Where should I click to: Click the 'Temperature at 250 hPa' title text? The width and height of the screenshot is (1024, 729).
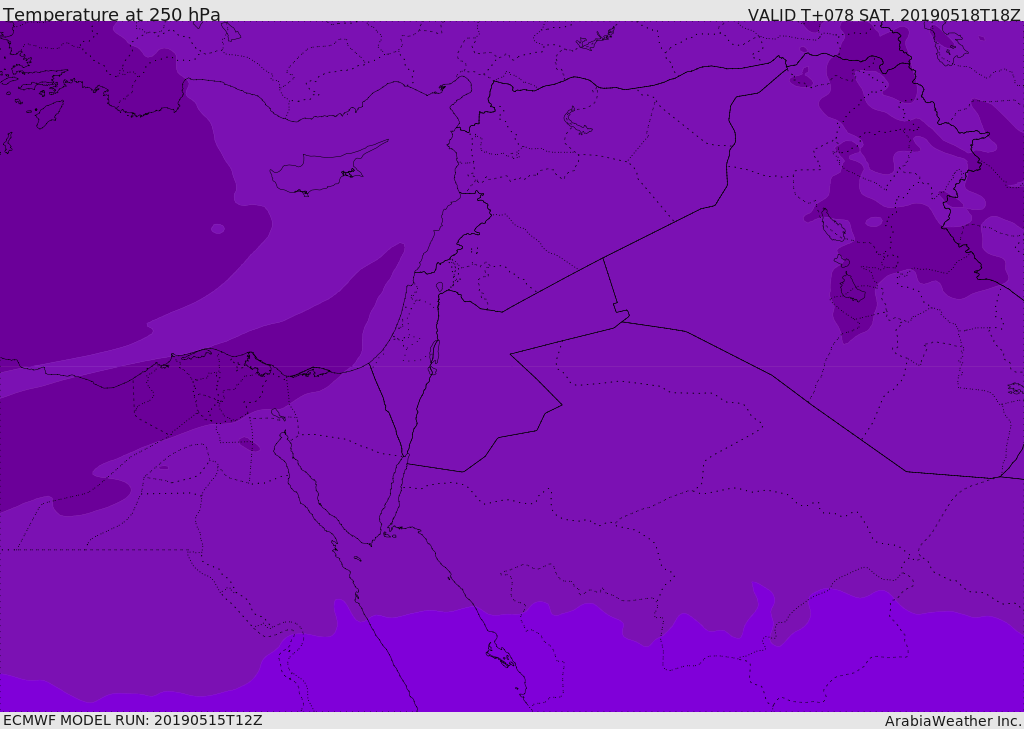(112, 14)
